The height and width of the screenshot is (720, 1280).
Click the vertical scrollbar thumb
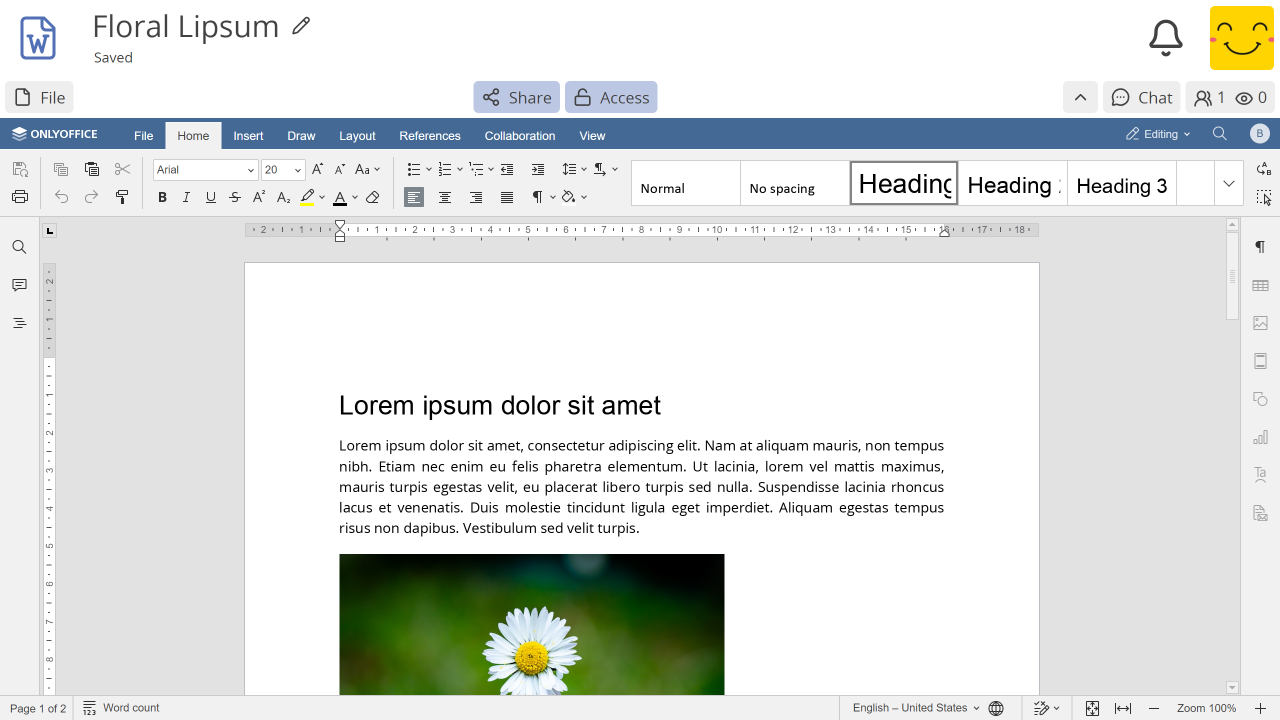pyautogui.click(x=1232, y=276)
